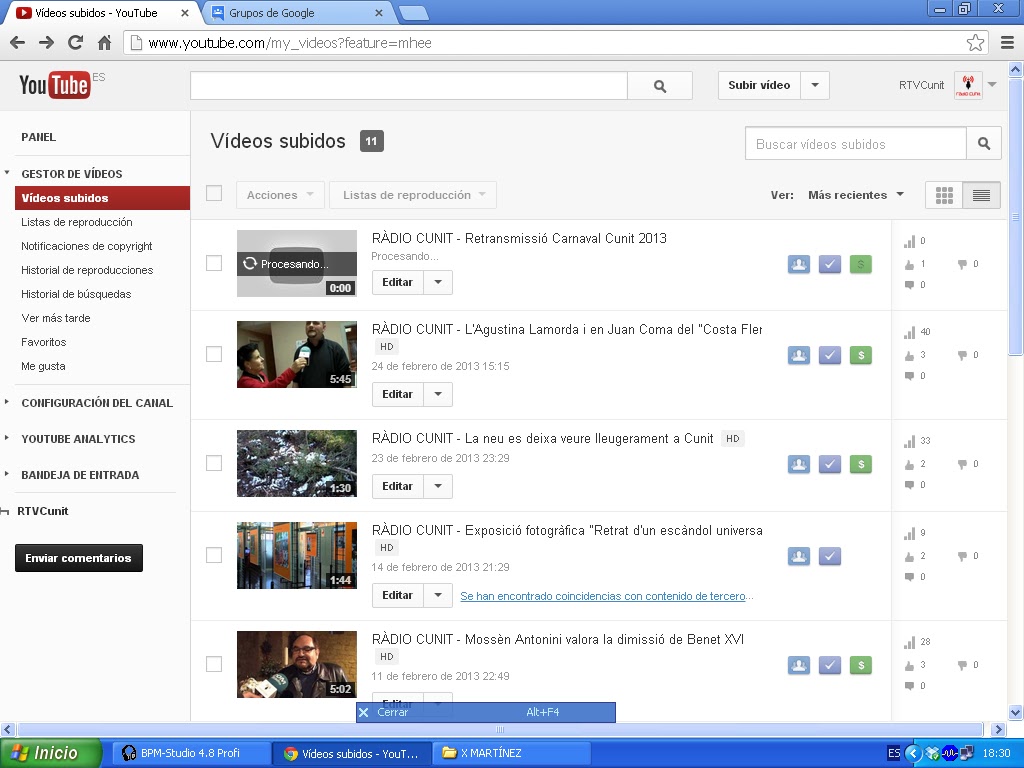The image size is (1024, 768).
Task: Click privacy icon for Mossèn Antonini video
Action: [x=799, y=665]
